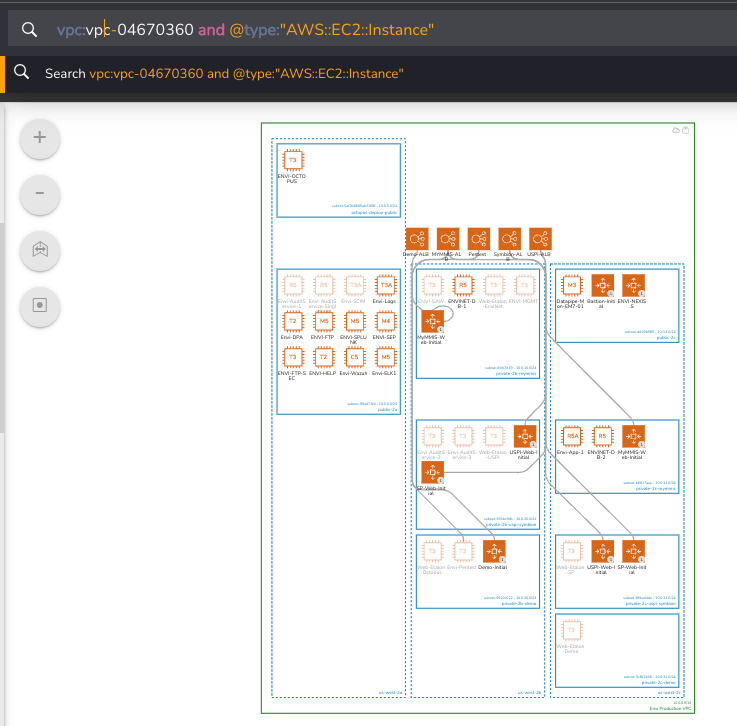Select the faded Envi-AuditService-1 R5 instance
Screen dimensions: 737x726
[293, 285]
